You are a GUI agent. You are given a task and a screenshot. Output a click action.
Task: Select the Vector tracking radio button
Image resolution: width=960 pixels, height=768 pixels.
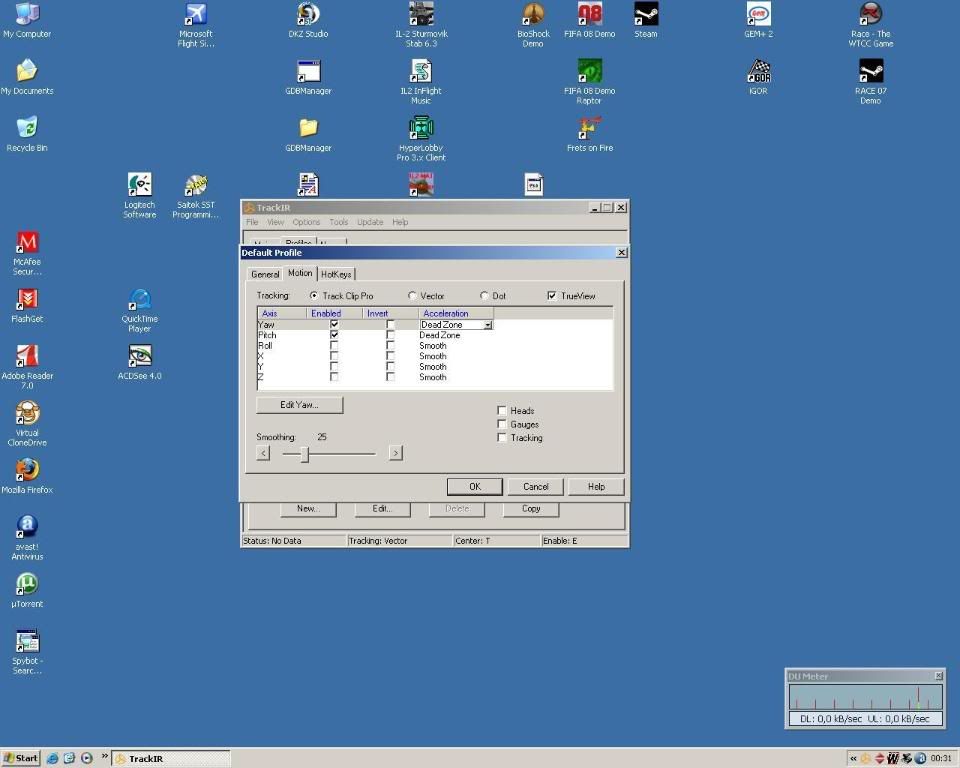(411, 295)
